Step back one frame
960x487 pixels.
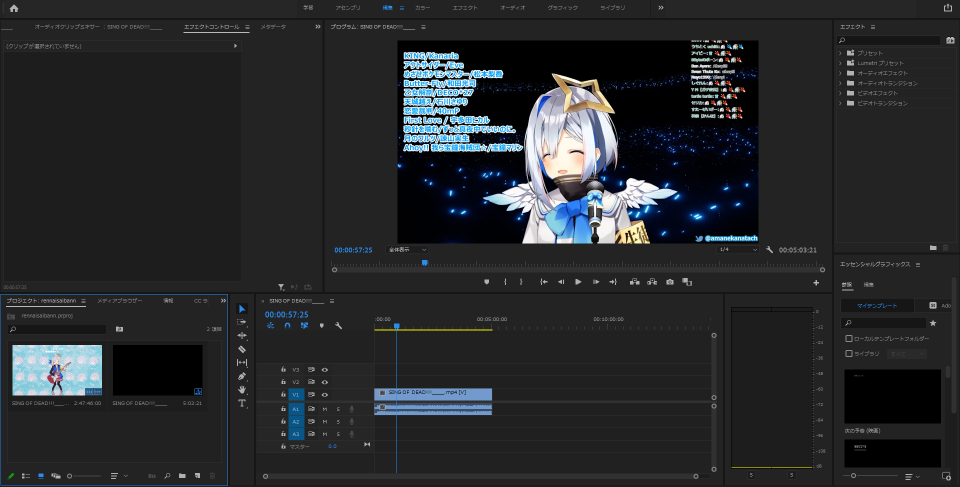point(561,282)
